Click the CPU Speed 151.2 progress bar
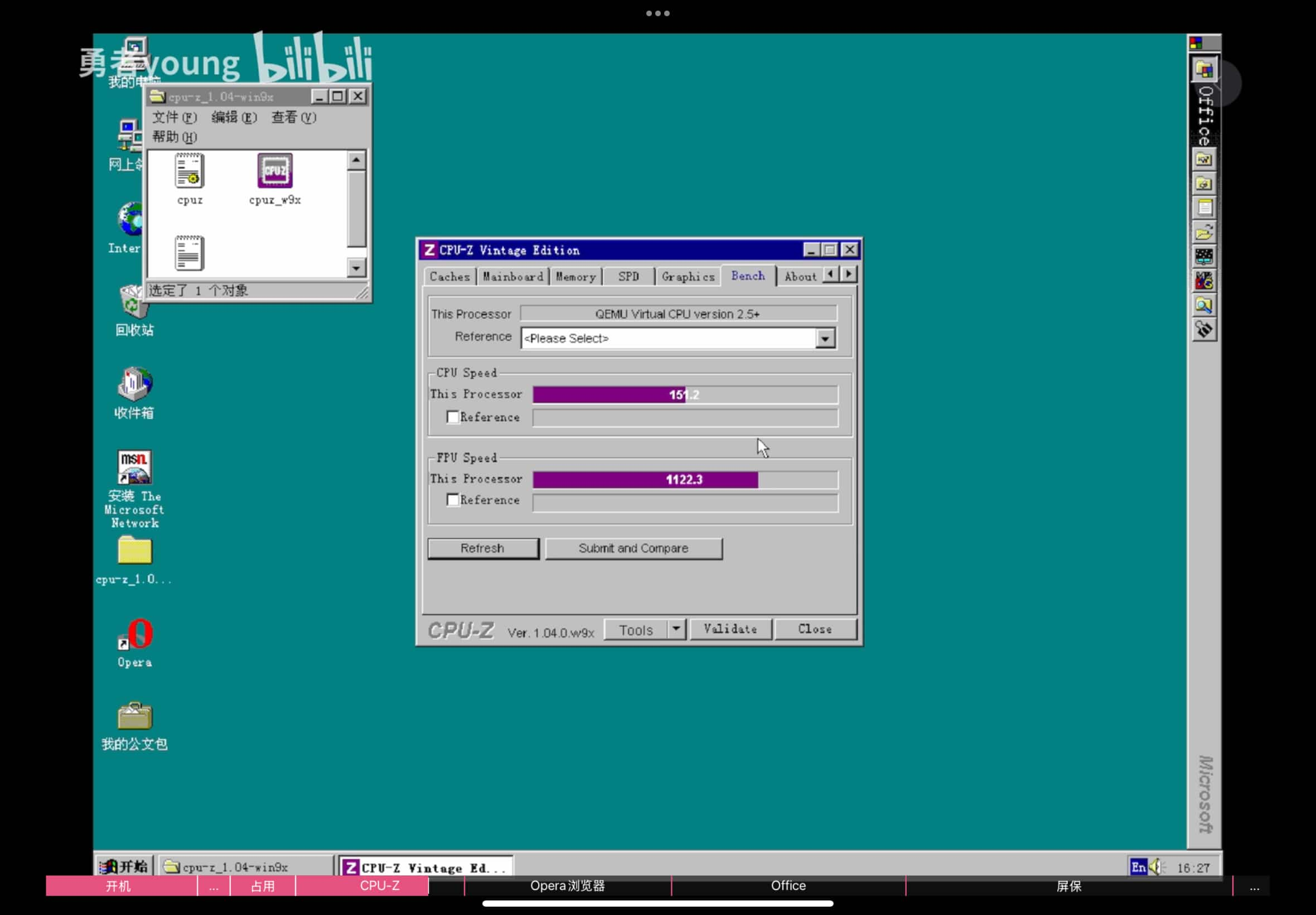1316x915 pixels. pyautogui.click(x=685, y=394)
